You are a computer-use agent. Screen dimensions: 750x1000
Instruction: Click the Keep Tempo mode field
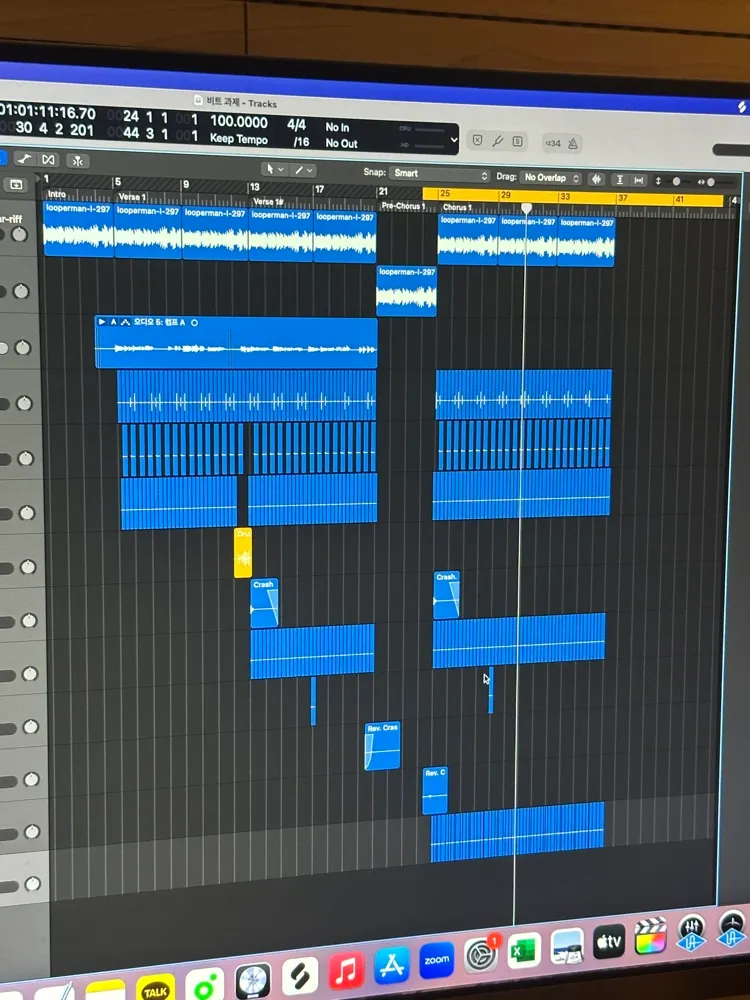point(239,139)
